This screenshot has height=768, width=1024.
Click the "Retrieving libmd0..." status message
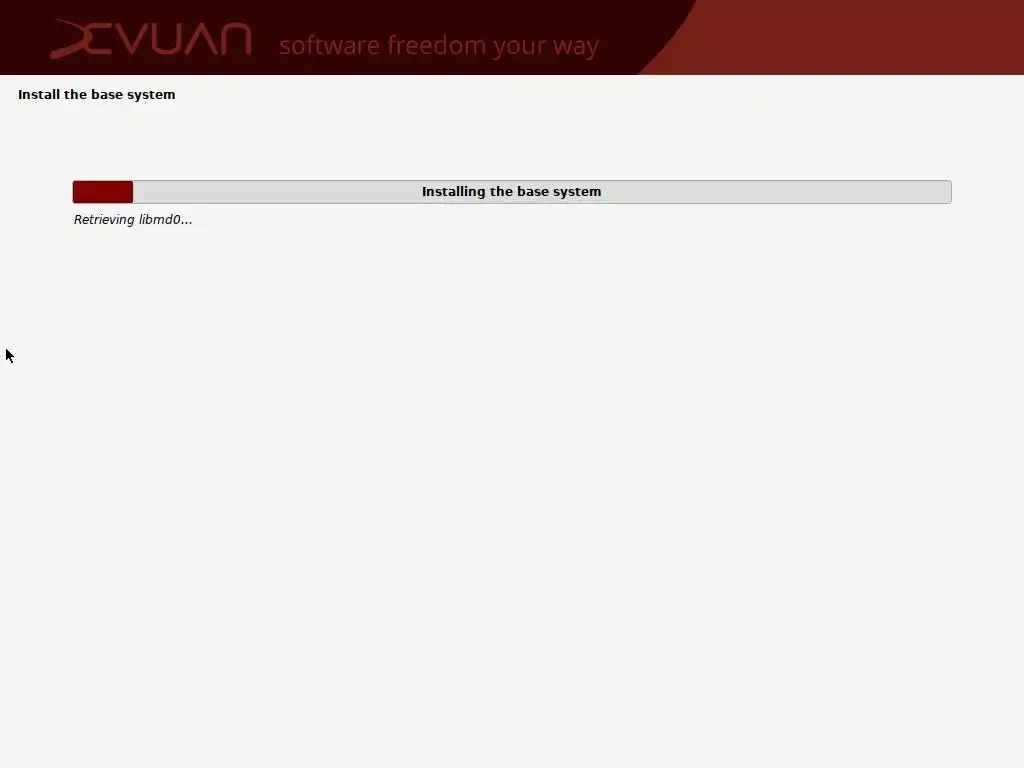point(133,220)
